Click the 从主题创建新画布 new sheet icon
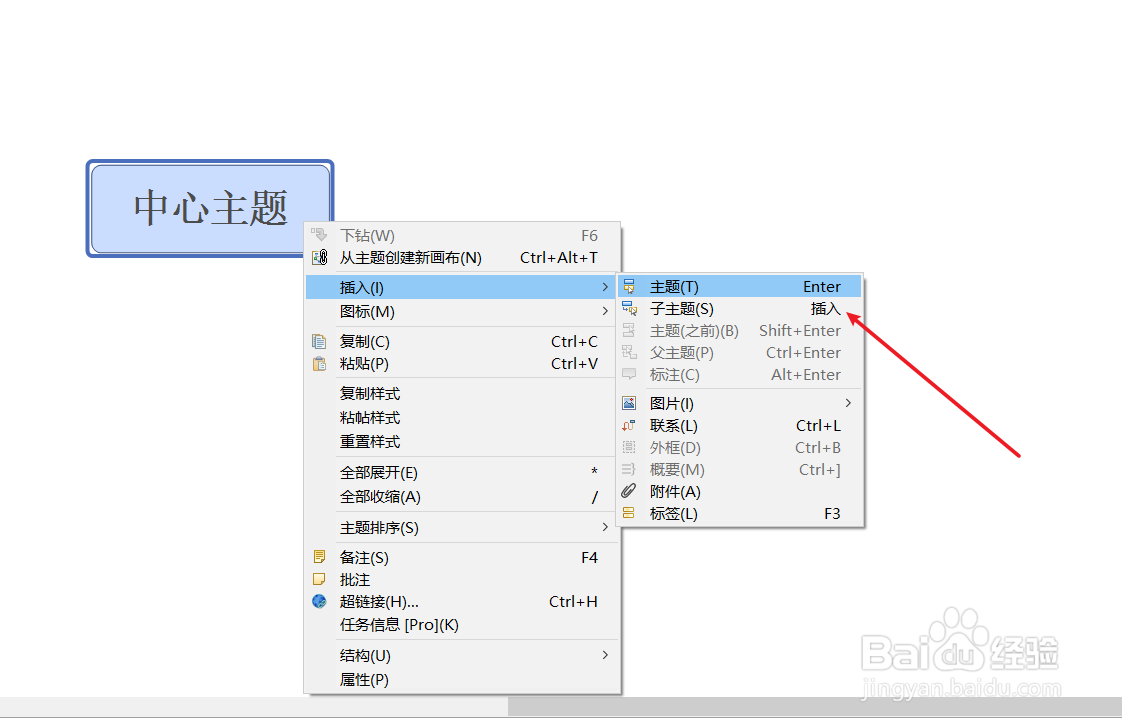This screenshot has width=1122, height=727. 319,257
